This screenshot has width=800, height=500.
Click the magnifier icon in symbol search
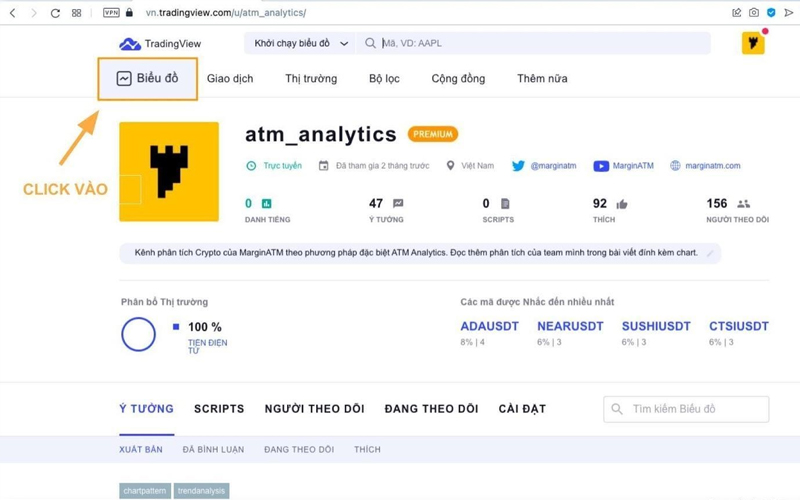pos(370,43)
